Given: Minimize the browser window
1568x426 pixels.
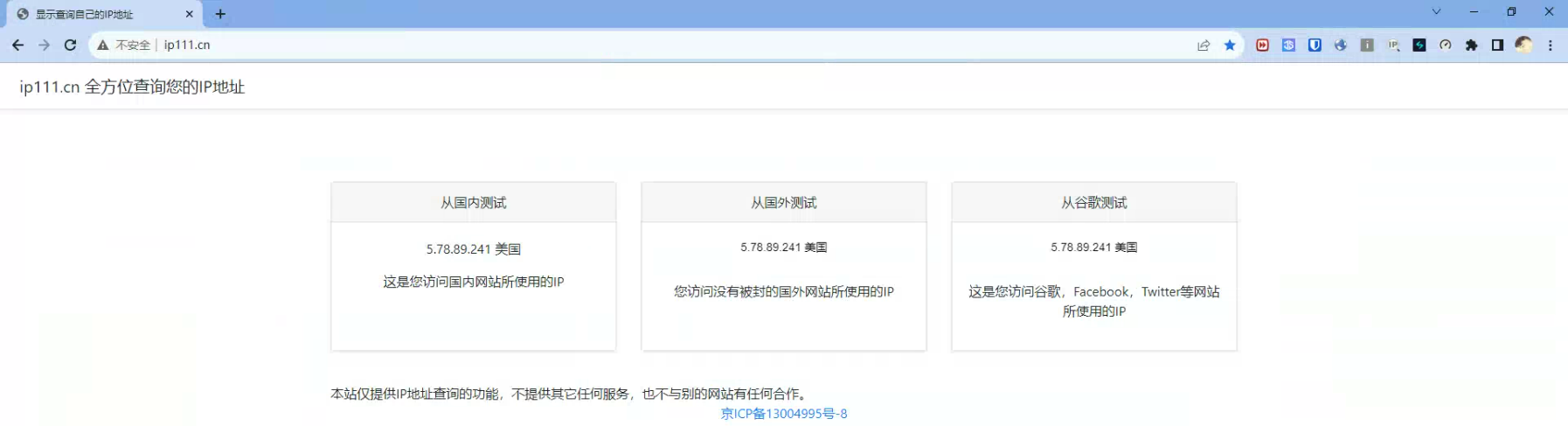Looking at the screenshot, I should 1474,11.
